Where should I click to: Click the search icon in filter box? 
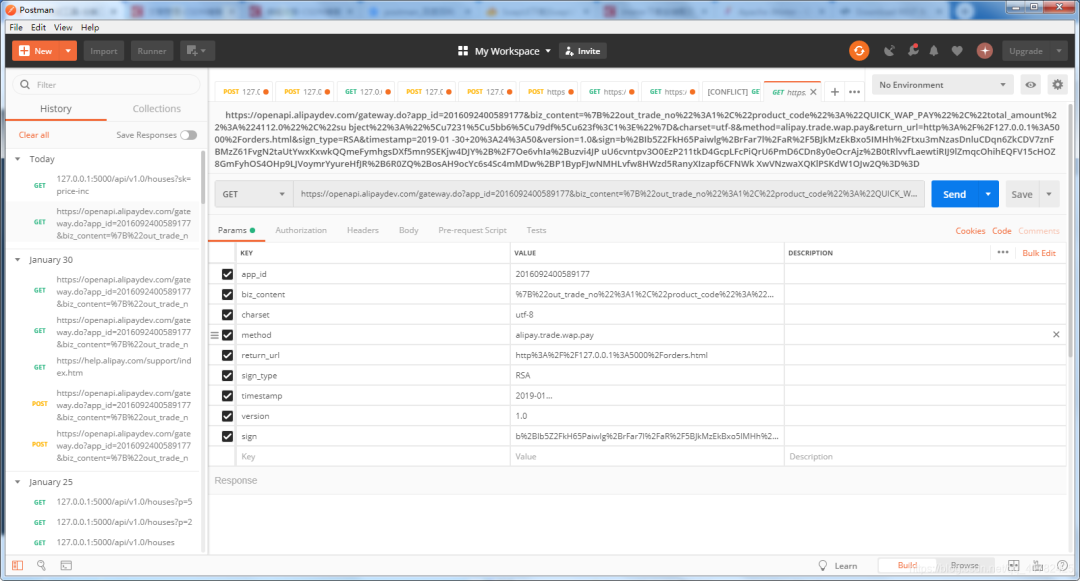click(25, 85)
